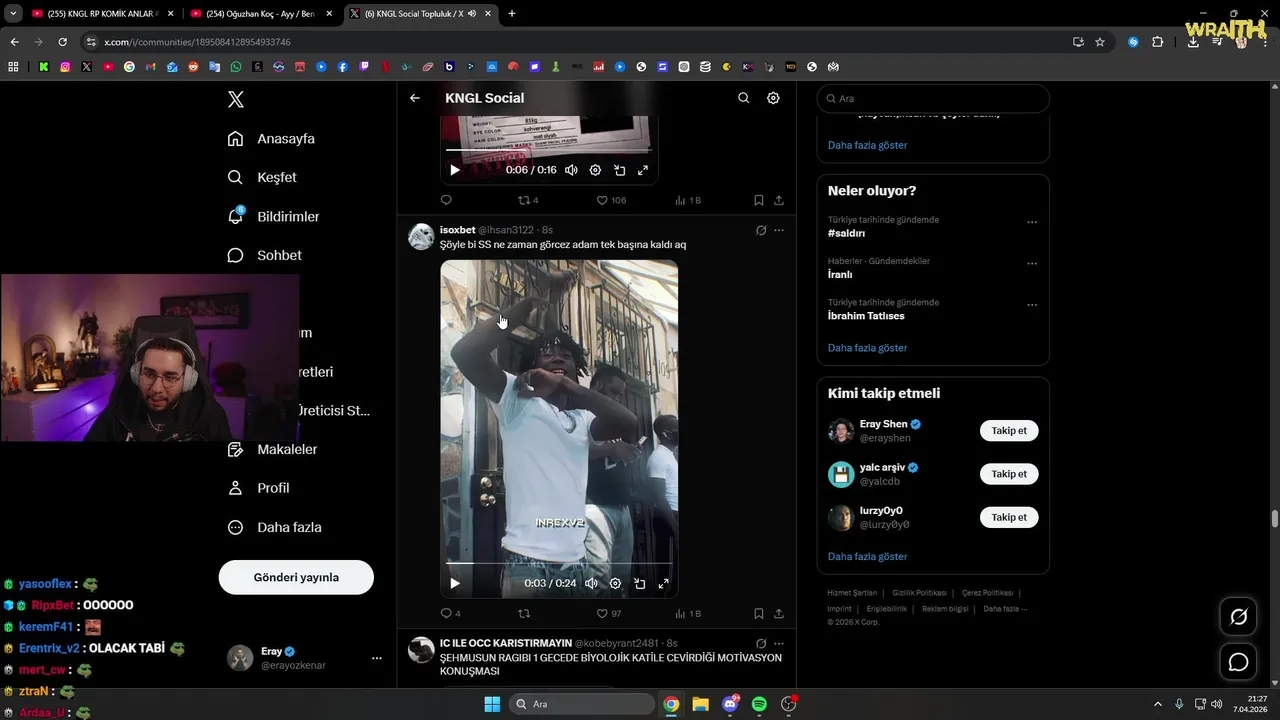Viewport: 1280px width, 720px height.
Task: Open more options on isoxbet post
Action: point(779,230)
